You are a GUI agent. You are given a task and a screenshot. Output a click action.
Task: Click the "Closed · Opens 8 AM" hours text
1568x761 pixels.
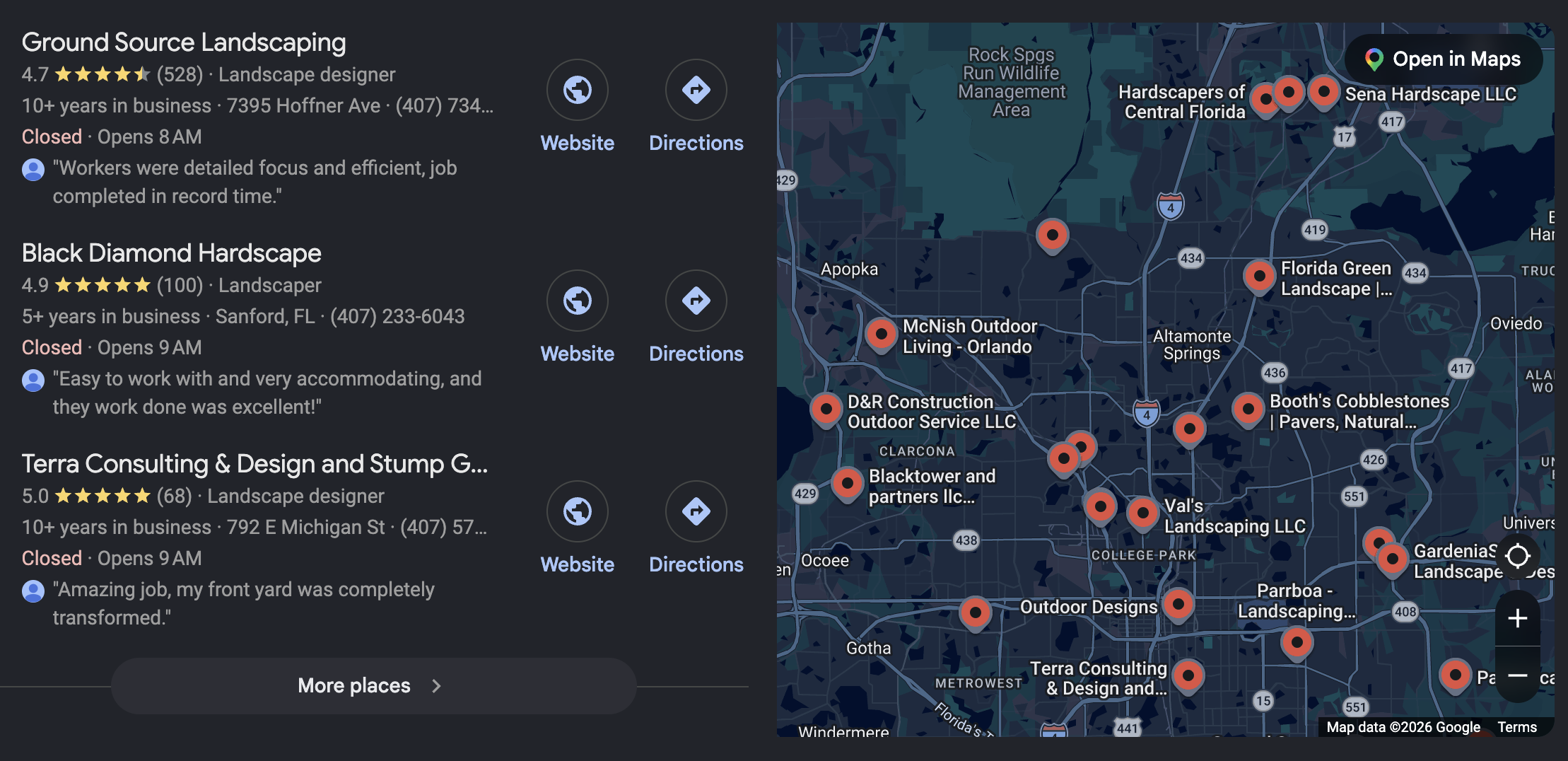[112, 136]
